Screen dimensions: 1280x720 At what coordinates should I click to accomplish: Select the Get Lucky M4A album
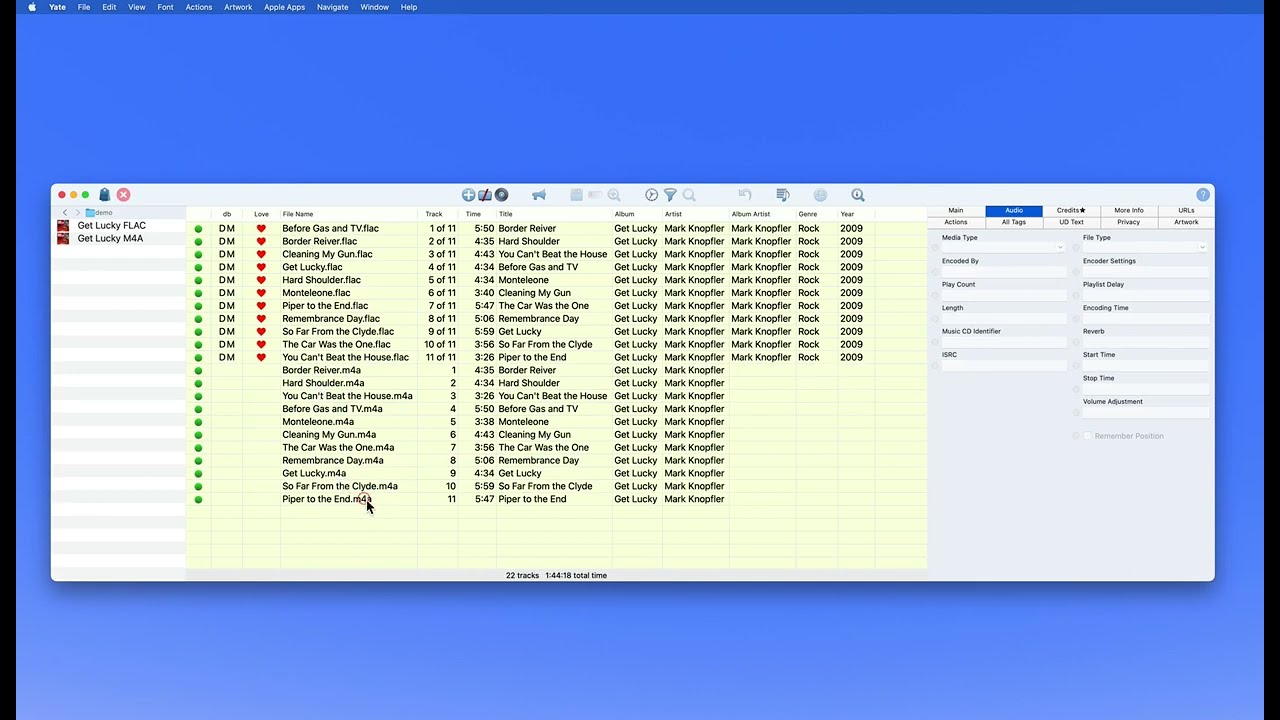click(x=110, y=239)
